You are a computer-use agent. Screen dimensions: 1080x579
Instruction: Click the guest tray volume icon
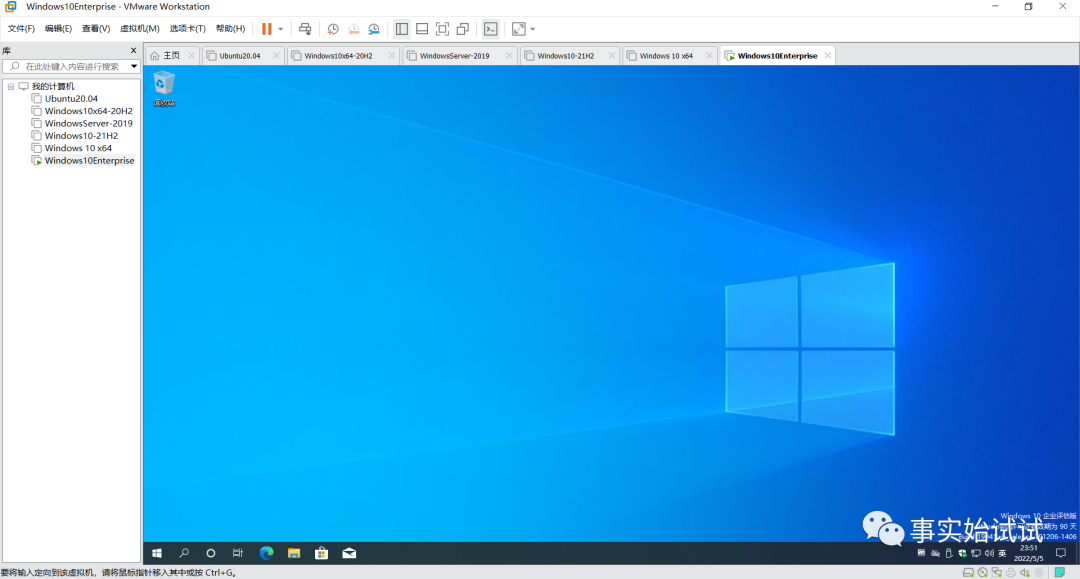(989, 553)
